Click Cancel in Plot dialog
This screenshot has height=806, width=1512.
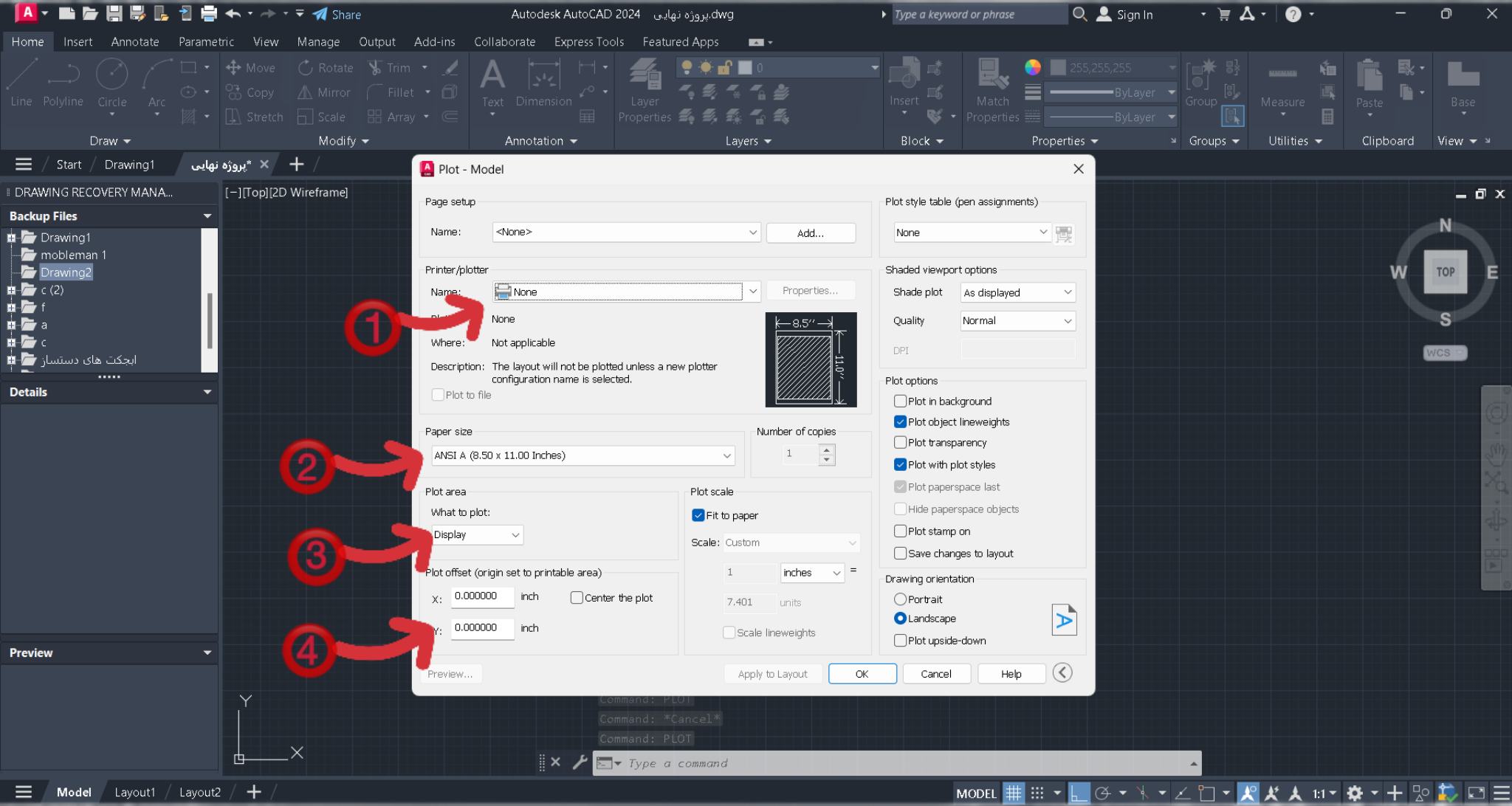pyautogui.click(x=935, y=674)
